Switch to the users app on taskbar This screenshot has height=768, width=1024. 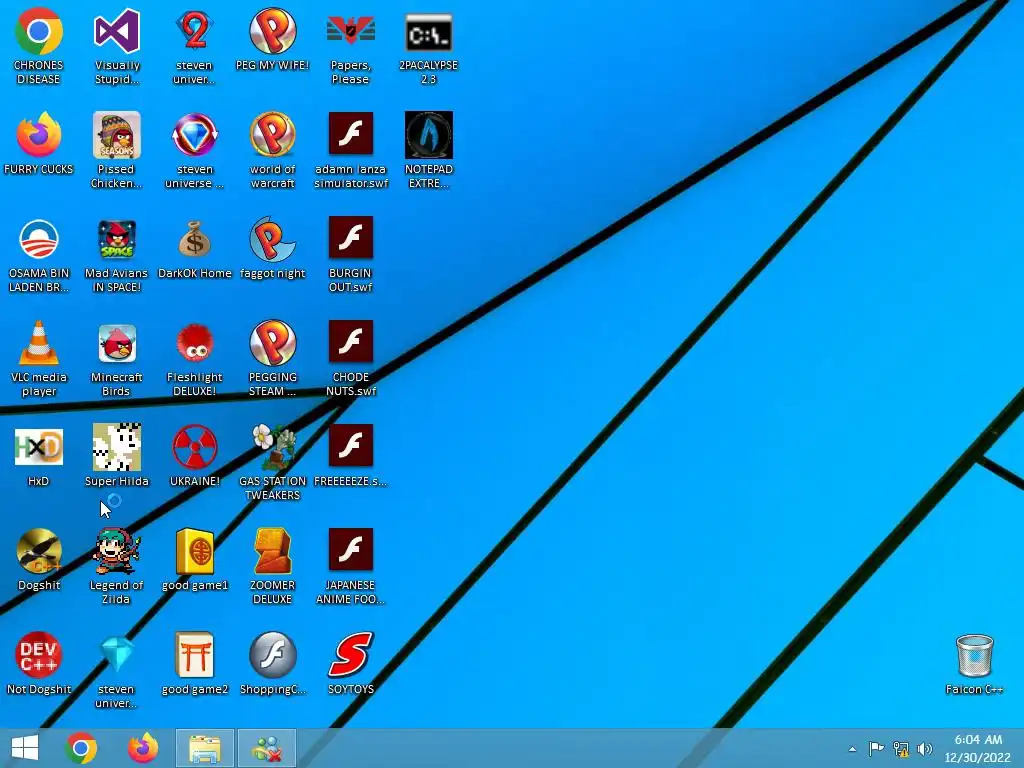[266, 748]
